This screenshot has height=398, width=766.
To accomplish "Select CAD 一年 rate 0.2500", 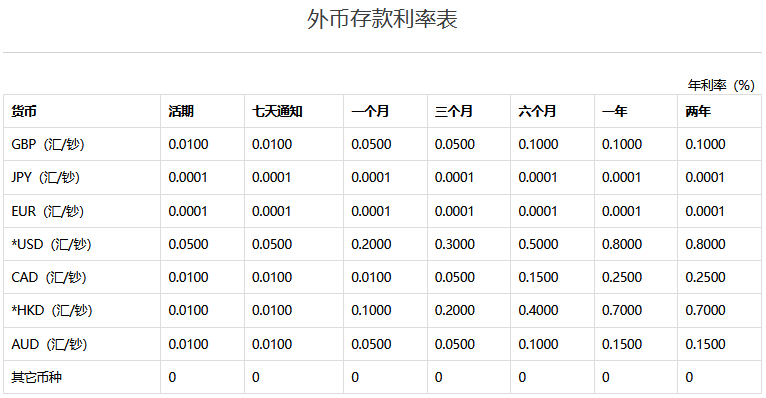I will pos(622,277).
